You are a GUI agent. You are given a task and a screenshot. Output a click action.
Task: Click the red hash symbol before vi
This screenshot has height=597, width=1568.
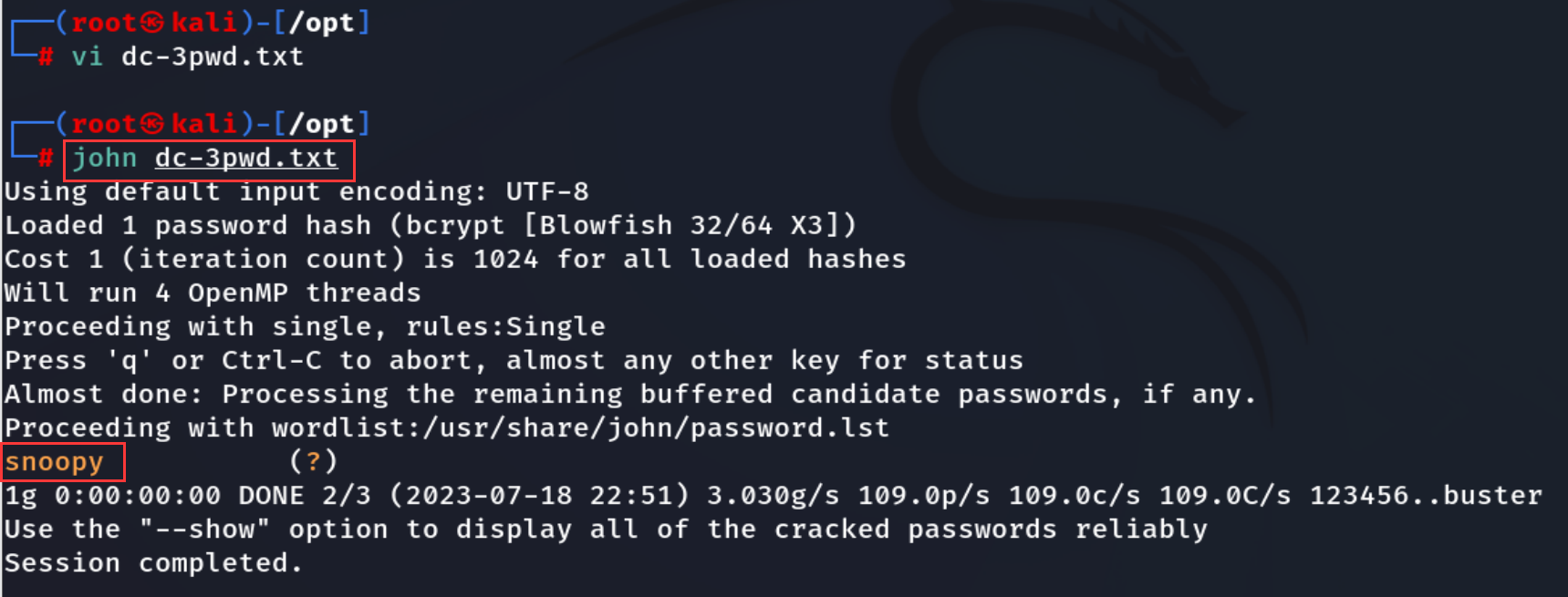click(46, 57)
